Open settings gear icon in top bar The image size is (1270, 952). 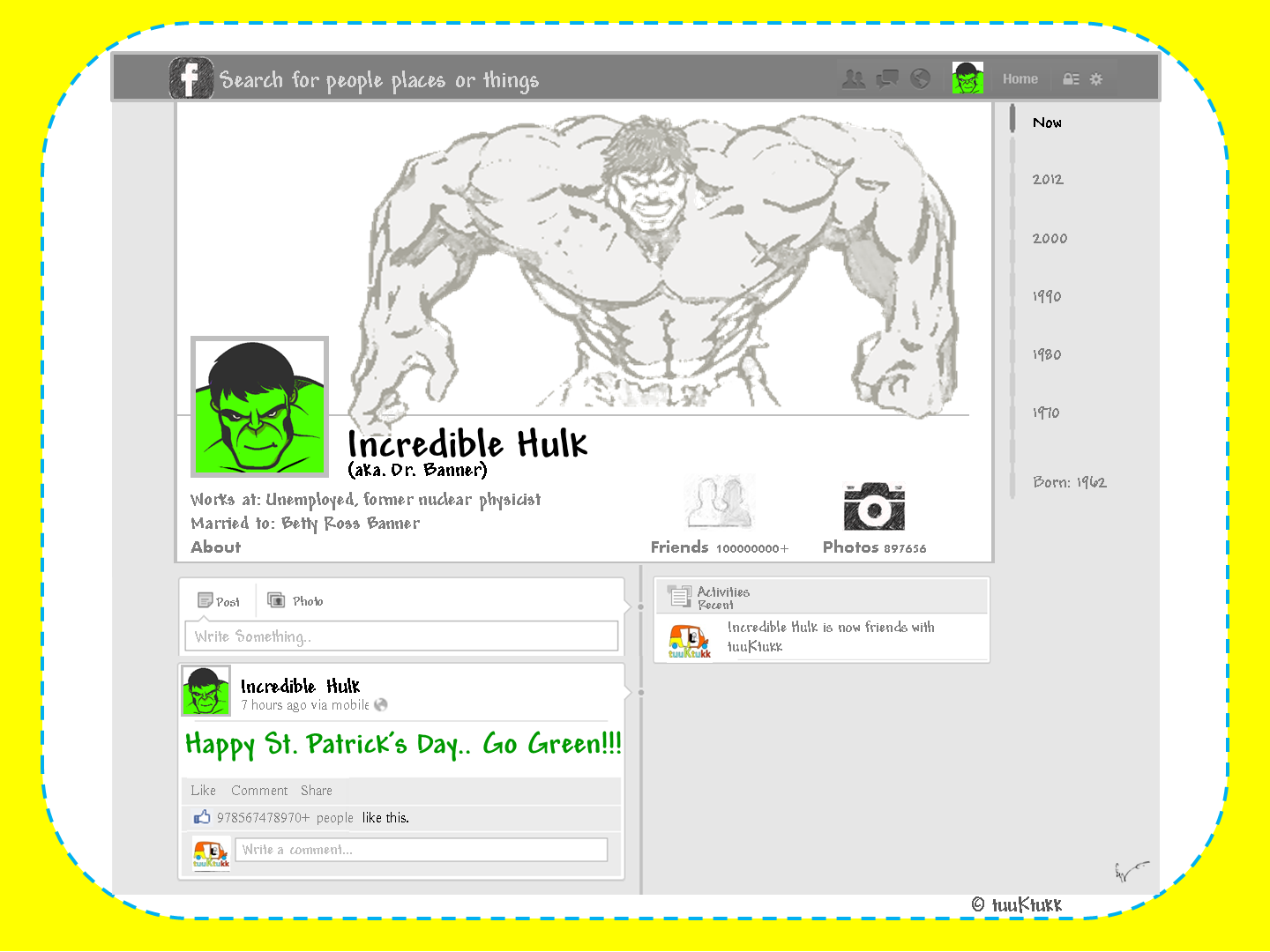click(1096, 79)
